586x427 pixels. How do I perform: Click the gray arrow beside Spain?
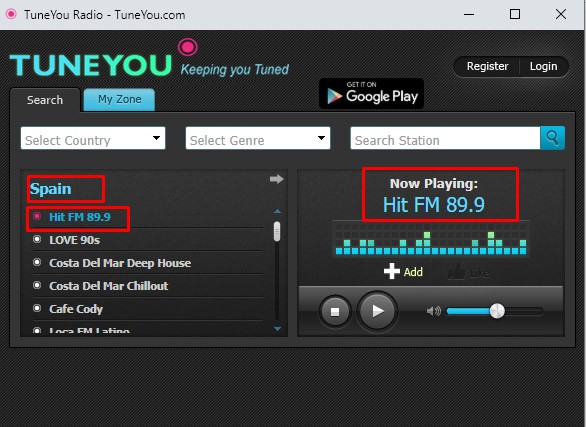[277, 179]
